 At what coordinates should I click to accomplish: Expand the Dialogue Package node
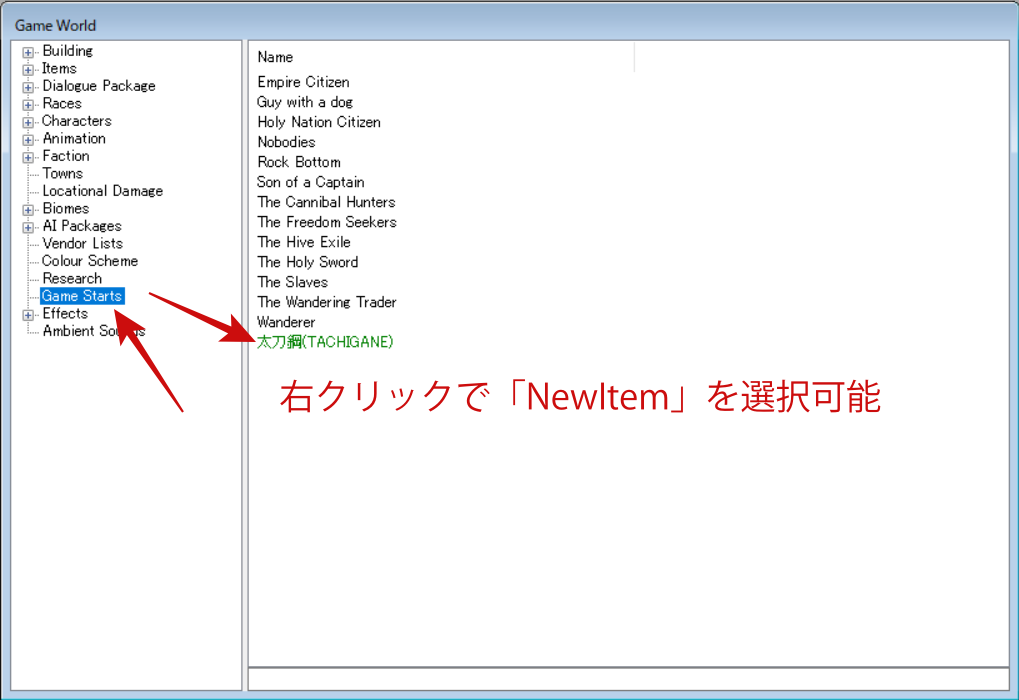coord(28,87)
